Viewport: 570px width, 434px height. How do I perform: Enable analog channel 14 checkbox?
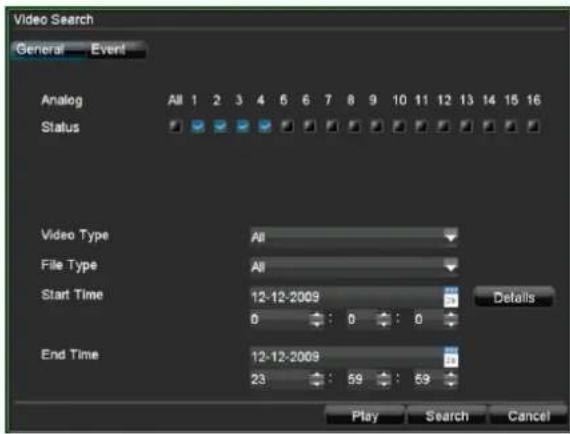click(489, 126)
